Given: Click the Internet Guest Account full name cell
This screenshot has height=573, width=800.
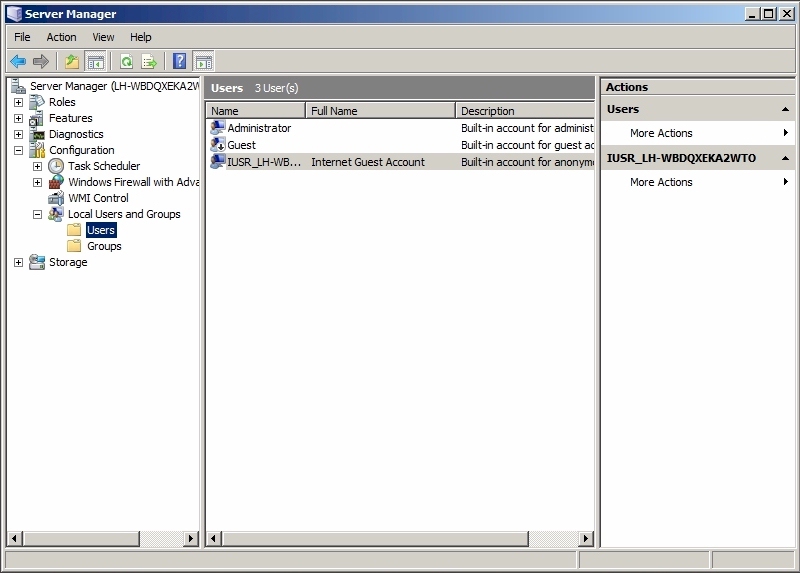Looking at the screenshot, I should 368,162.
